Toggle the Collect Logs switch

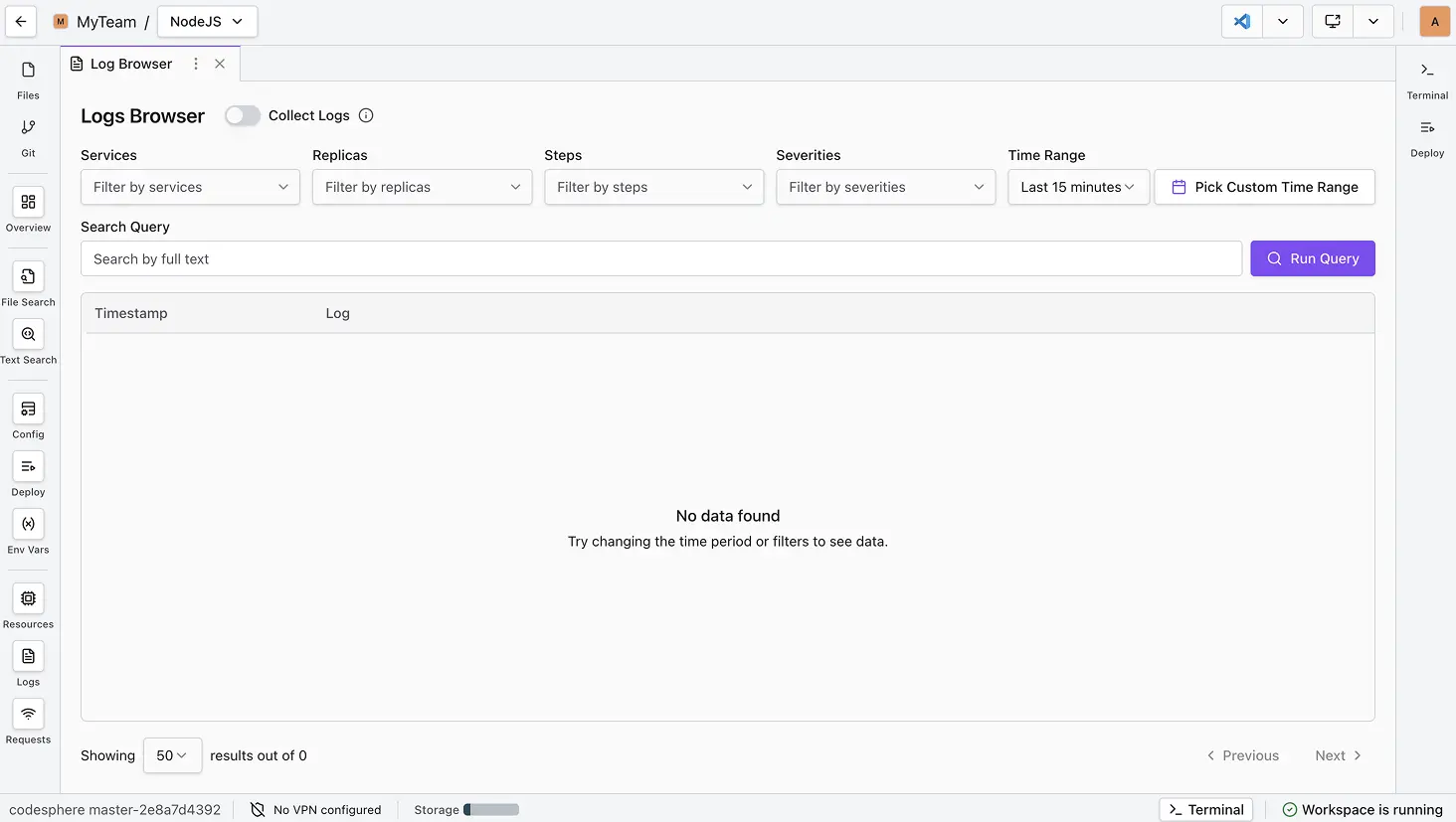(242, 115)
